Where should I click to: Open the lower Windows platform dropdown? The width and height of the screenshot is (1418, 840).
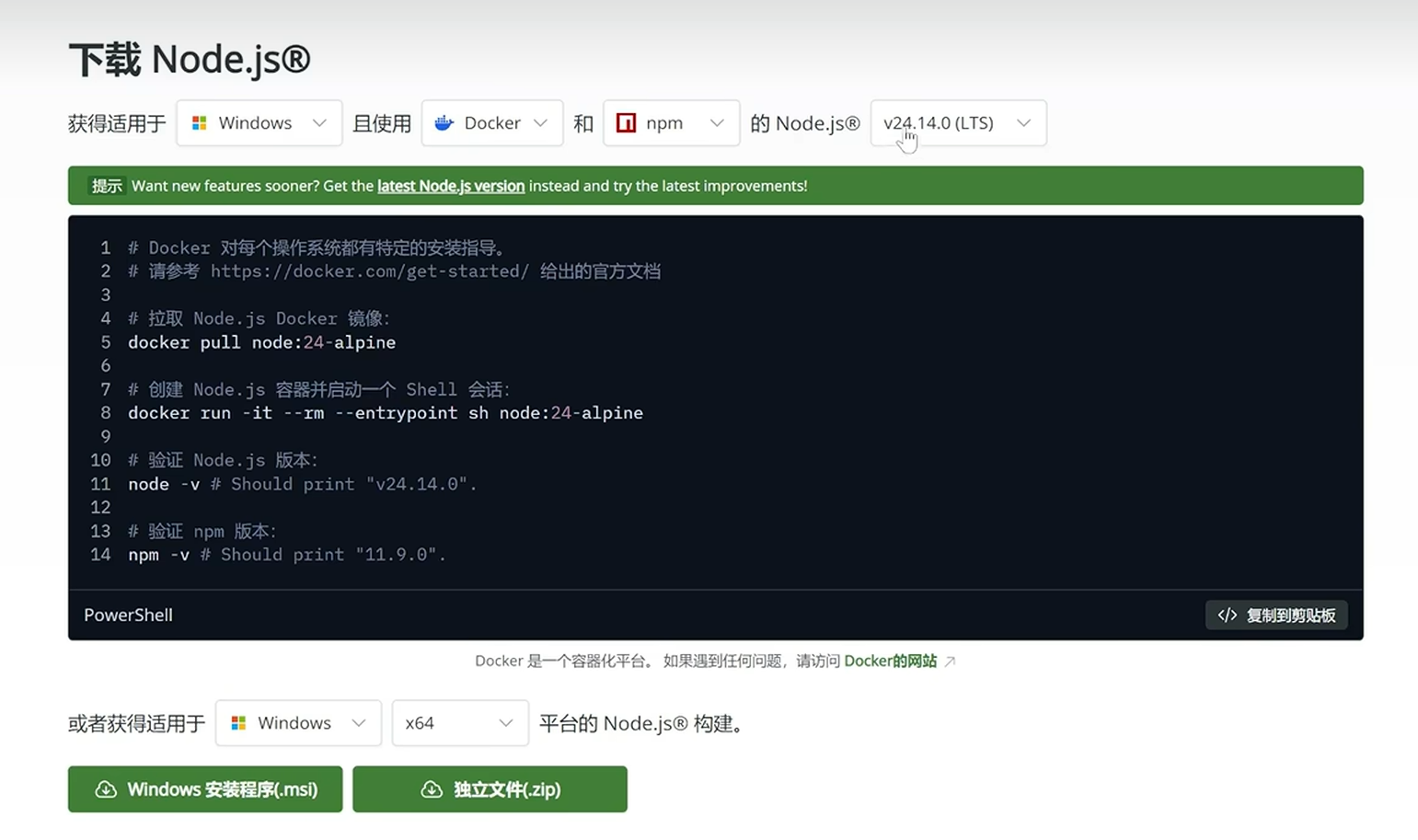(x=297, y=723)
